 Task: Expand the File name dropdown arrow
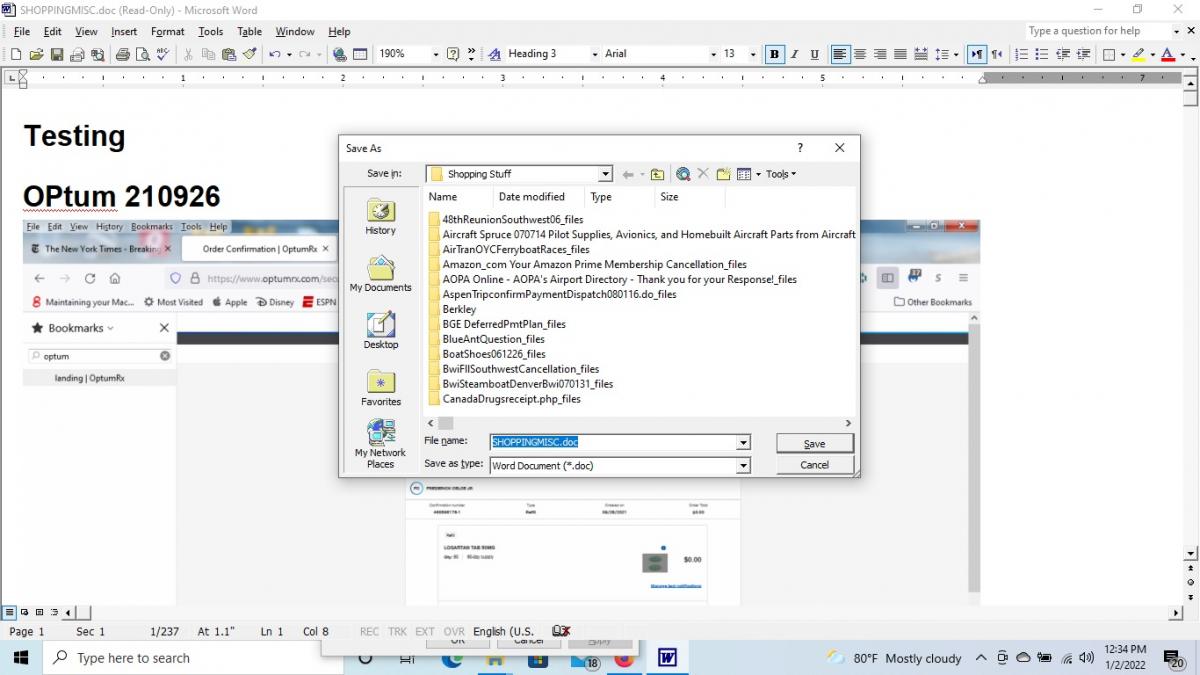pos(743,442)
